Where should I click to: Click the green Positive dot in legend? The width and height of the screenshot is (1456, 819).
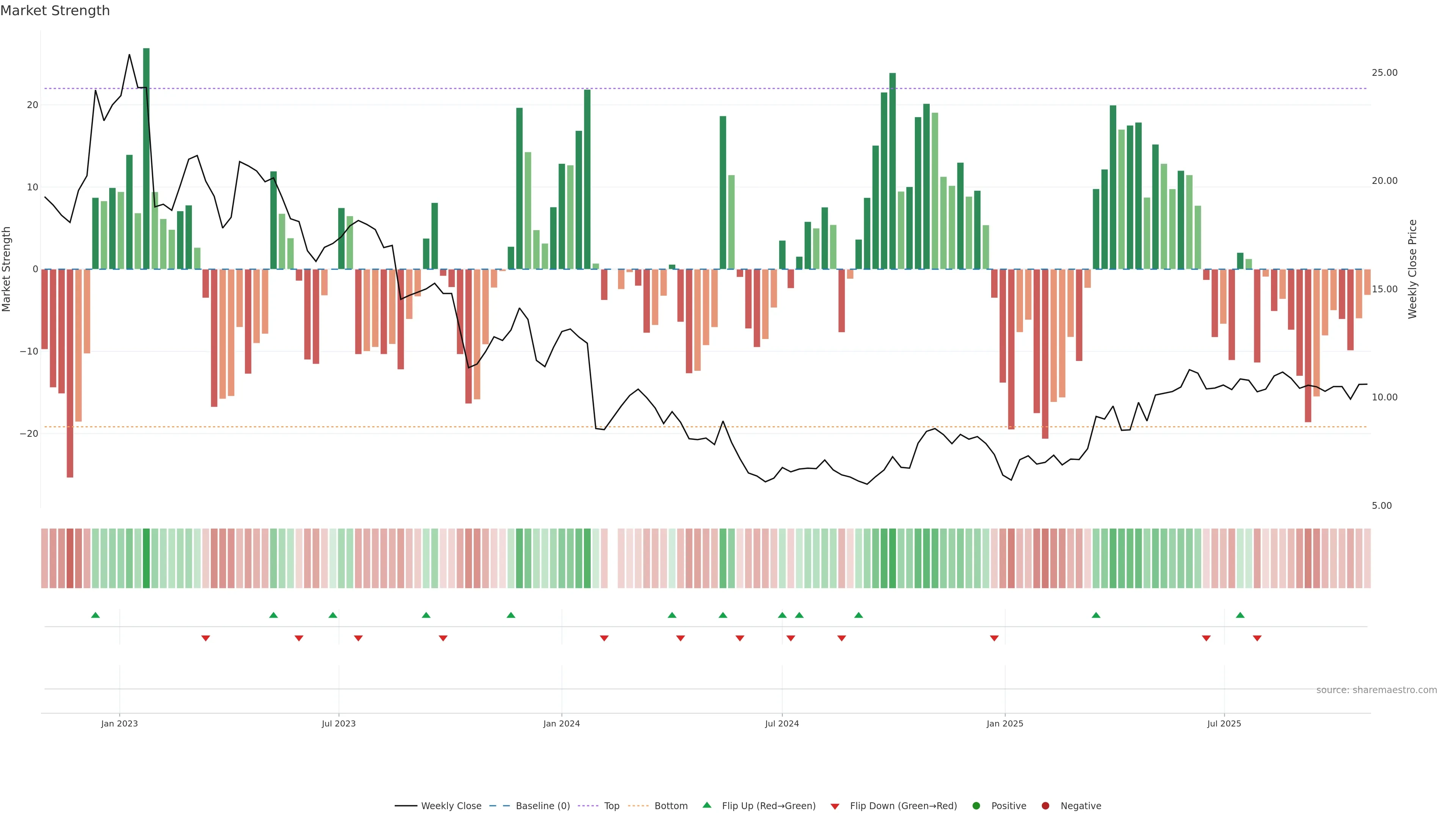pyautogui.click(x=976, y=806)
